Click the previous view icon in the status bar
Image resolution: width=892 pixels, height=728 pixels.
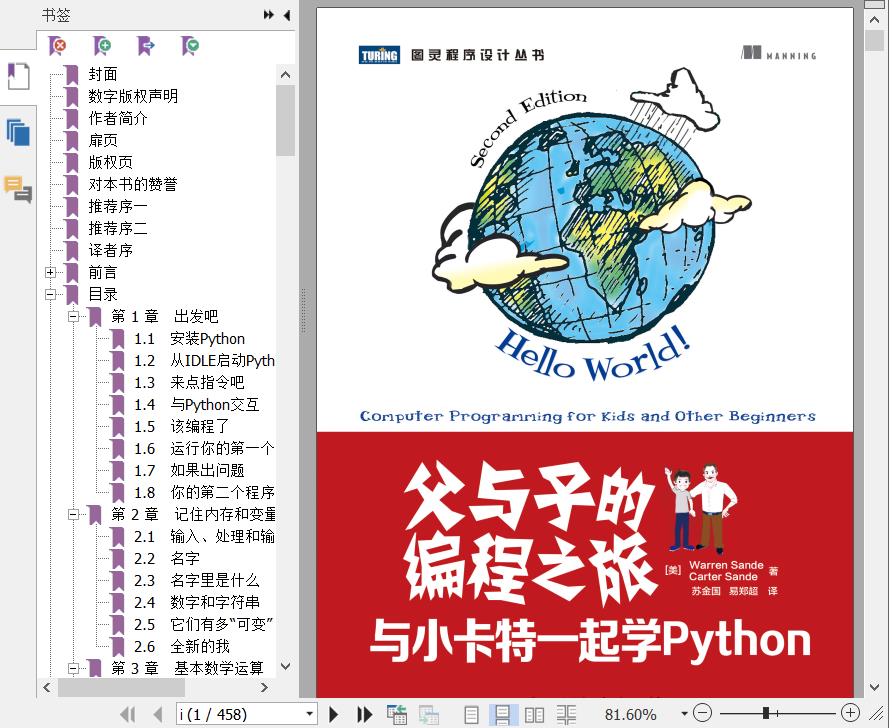[x=397, y=714]
